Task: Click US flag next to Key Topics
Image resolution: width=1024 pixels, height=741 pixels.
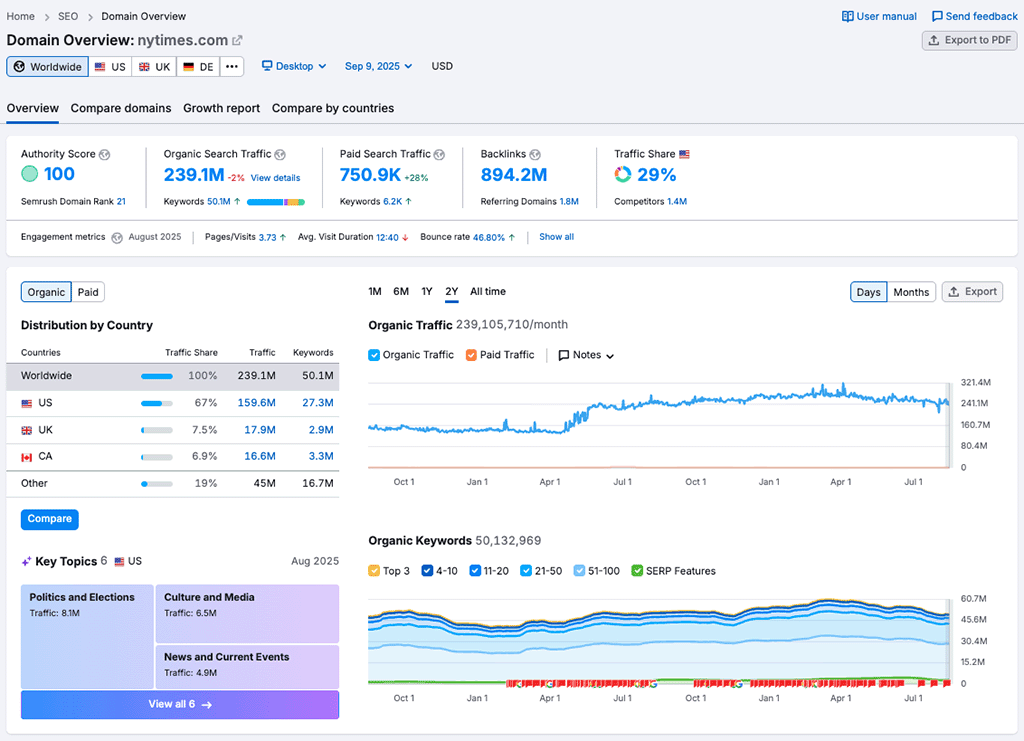Action: [120, 561]
